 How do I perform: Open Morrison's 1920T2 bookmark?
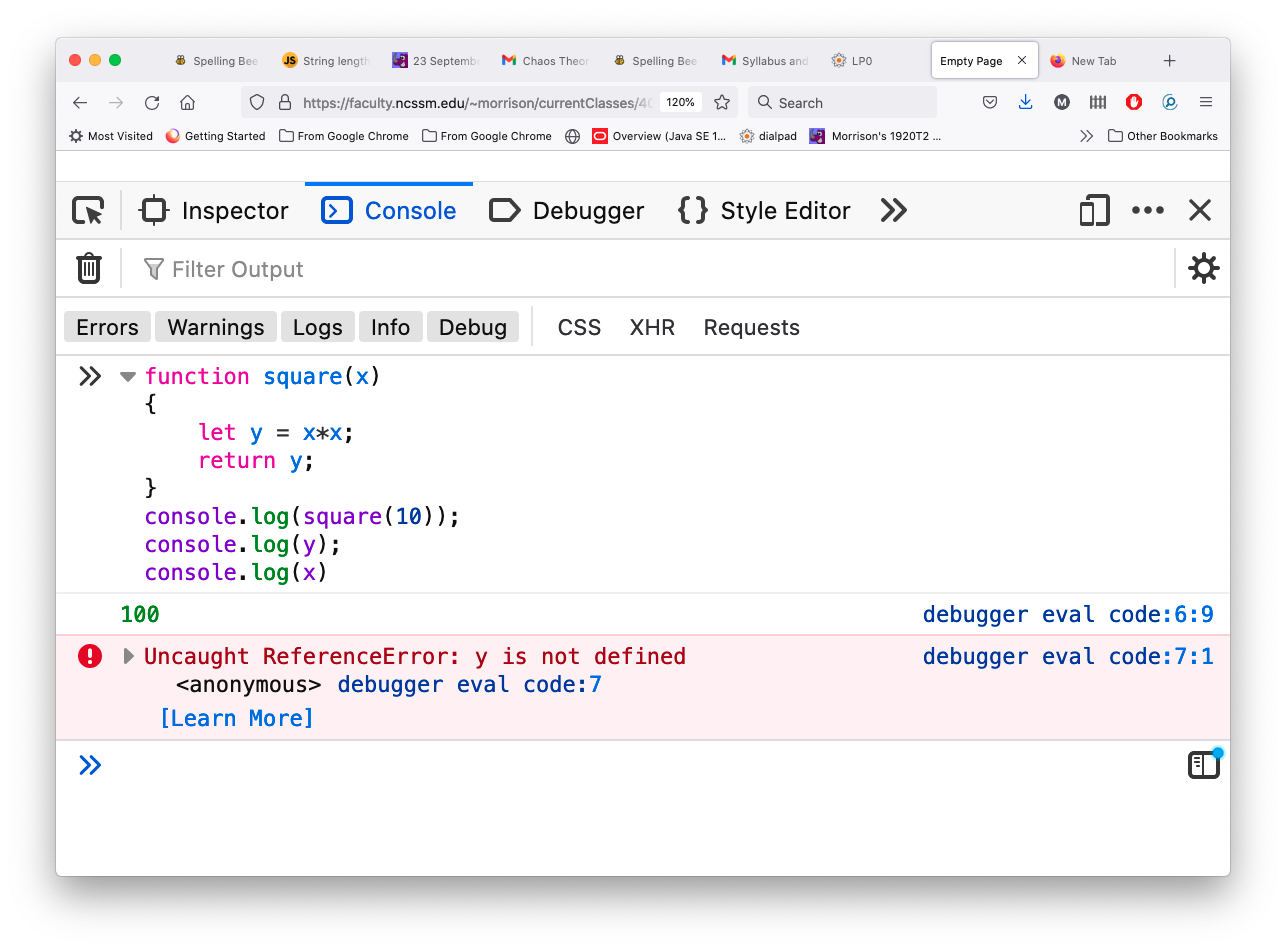[875, 136]
